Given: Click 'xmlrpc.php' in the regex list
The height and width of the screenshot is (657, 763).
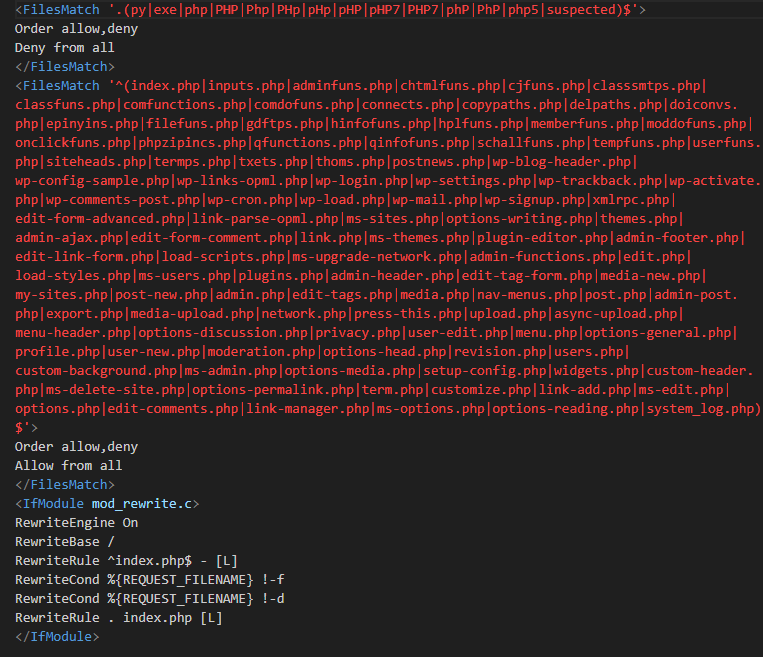Looking at the screenshot, I should 631,200.
